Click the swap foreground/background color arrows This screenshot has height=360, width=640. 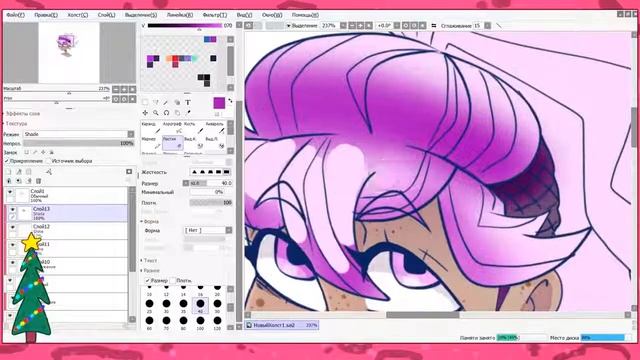click(230, 100)
